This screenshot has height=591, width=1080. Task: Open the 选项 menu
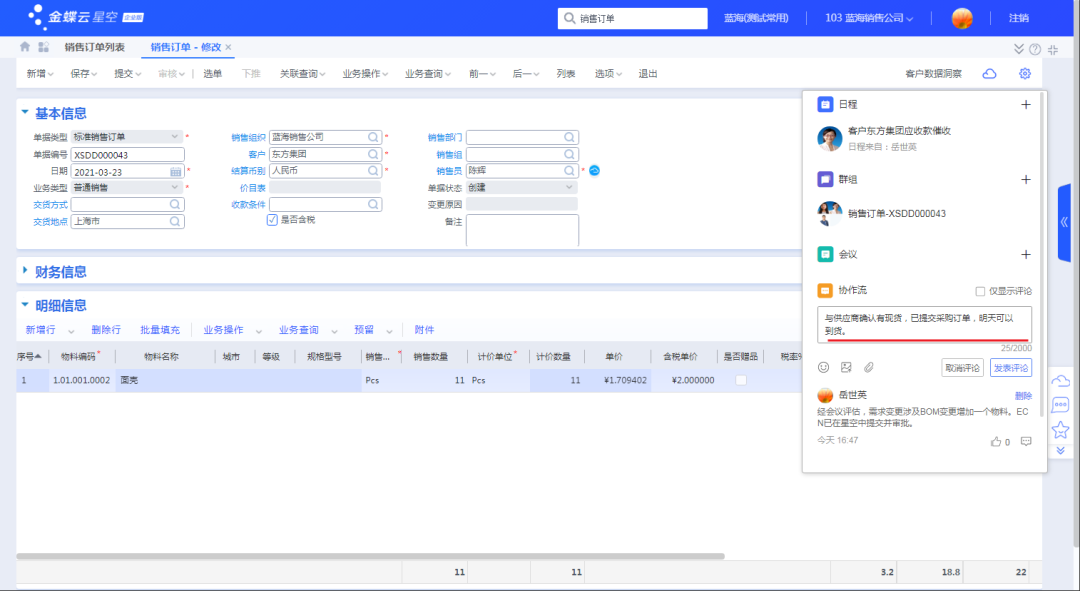(608, 74)
